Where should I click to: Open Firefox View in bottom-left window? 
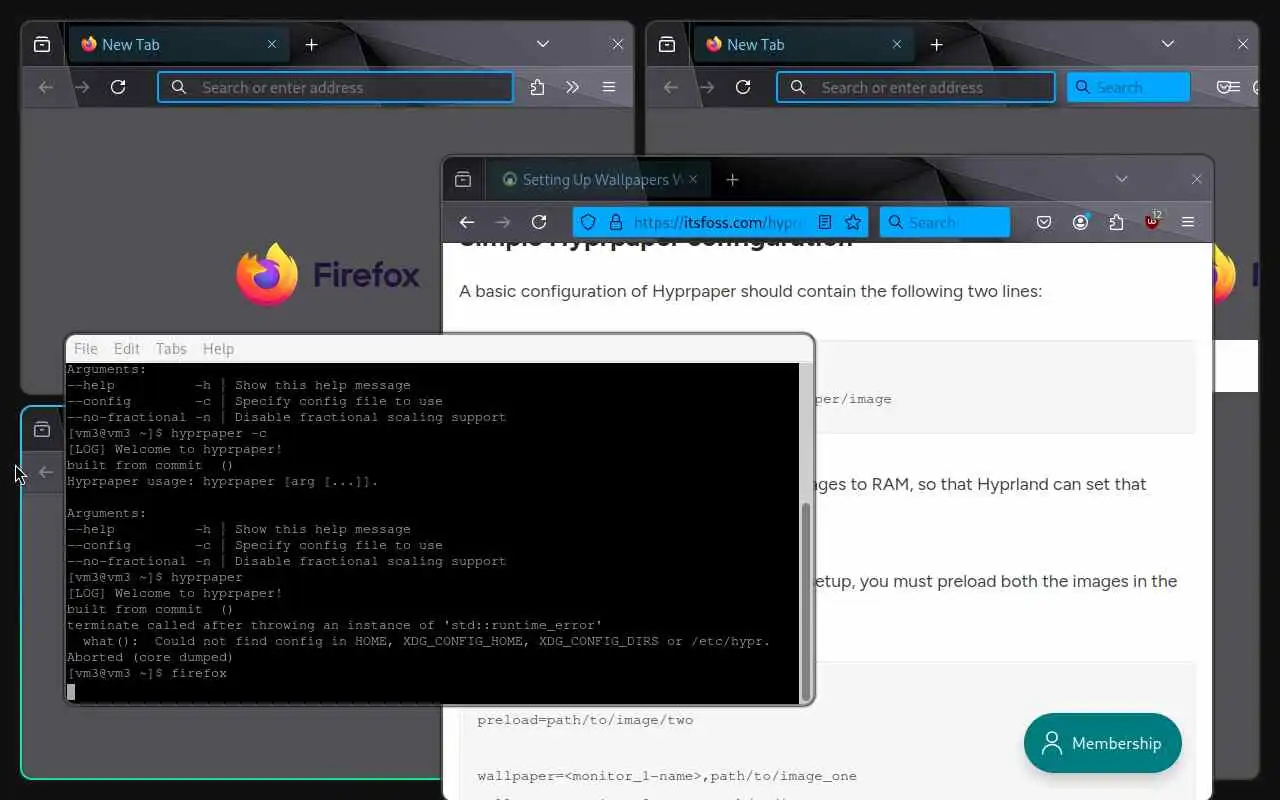click(x=42, y=429)
